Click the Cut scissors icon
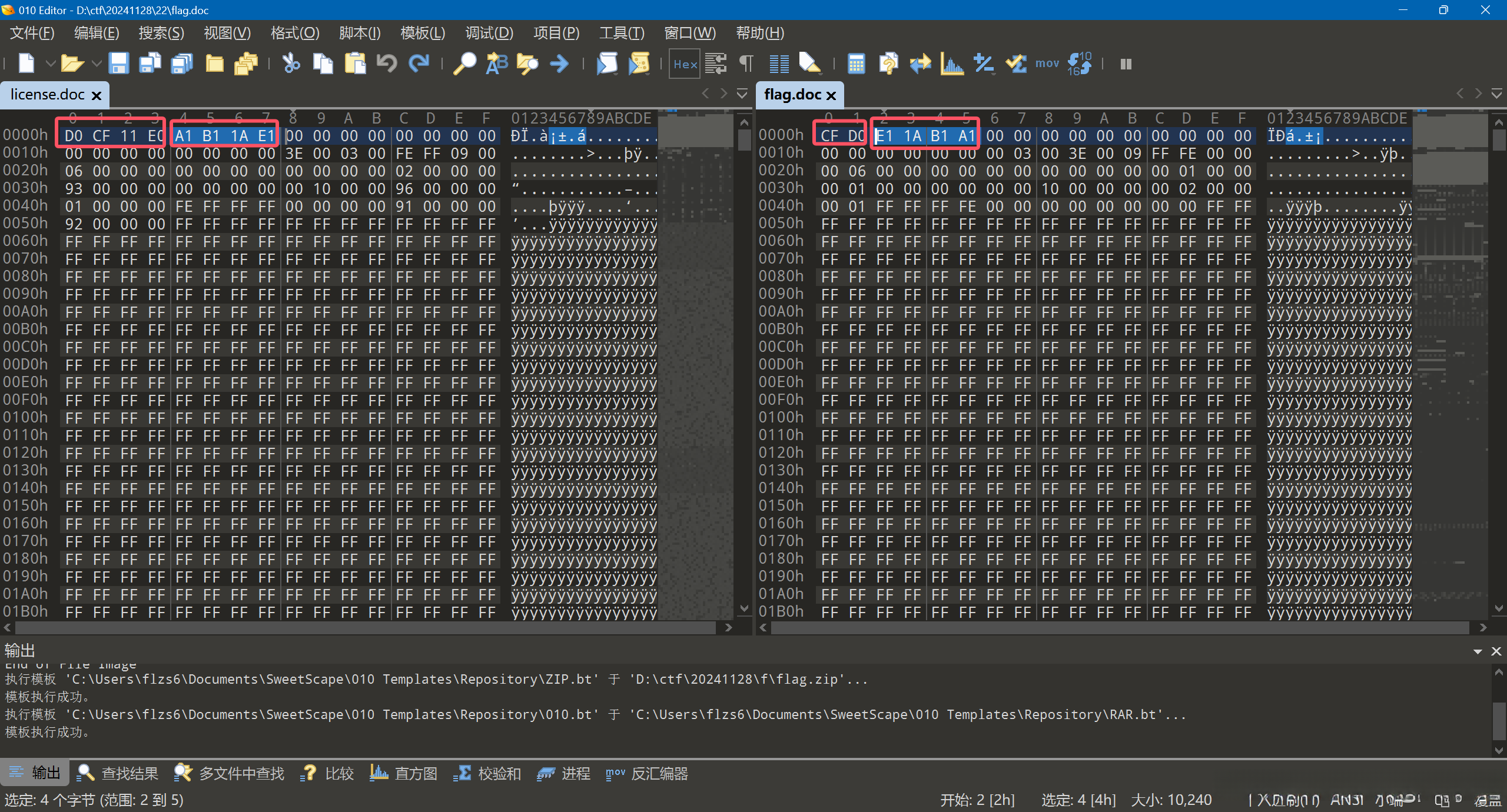Viewport: 1507px width, 812px height. [291, 64]
